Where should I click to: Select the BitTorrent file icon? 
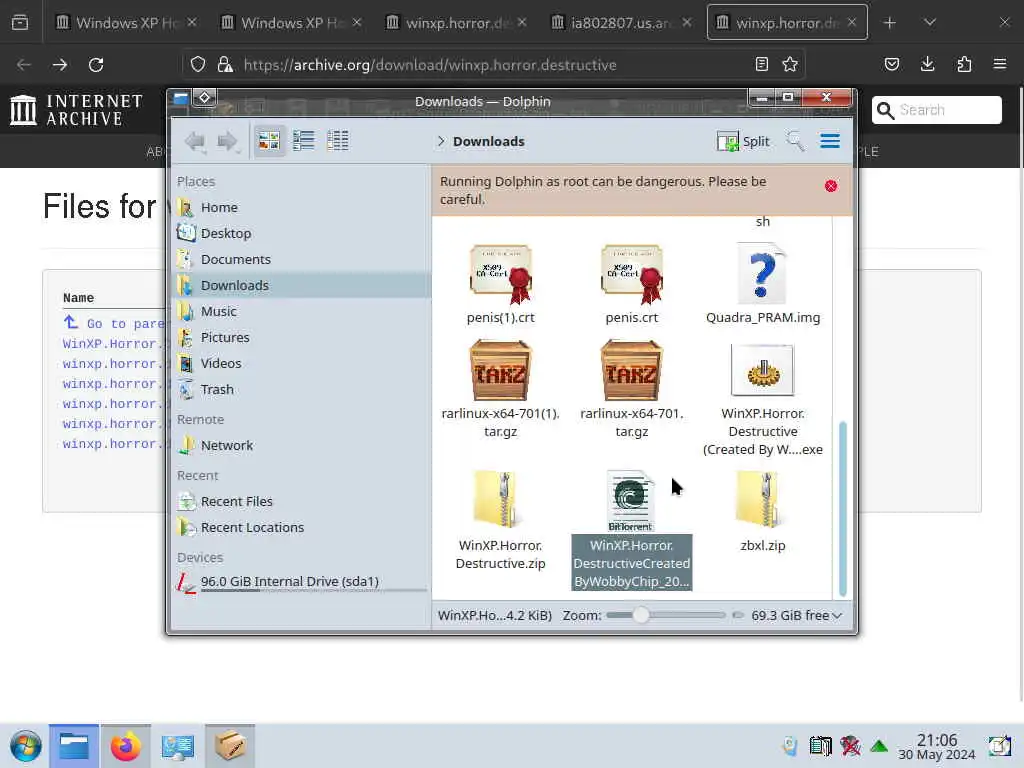[630, 502]
